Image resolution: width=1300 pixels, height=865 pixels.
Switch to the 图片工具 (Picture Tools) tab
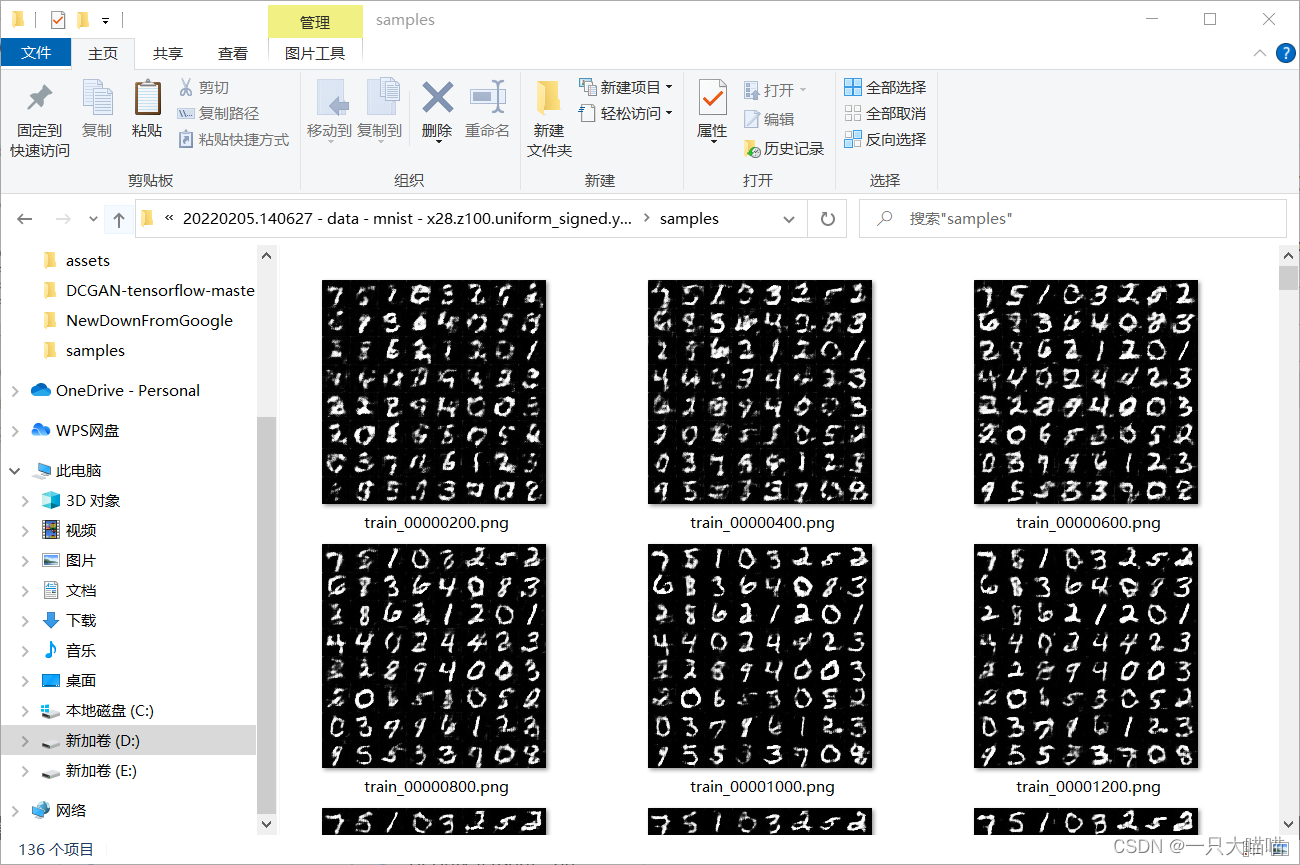(x=315, y=53)
